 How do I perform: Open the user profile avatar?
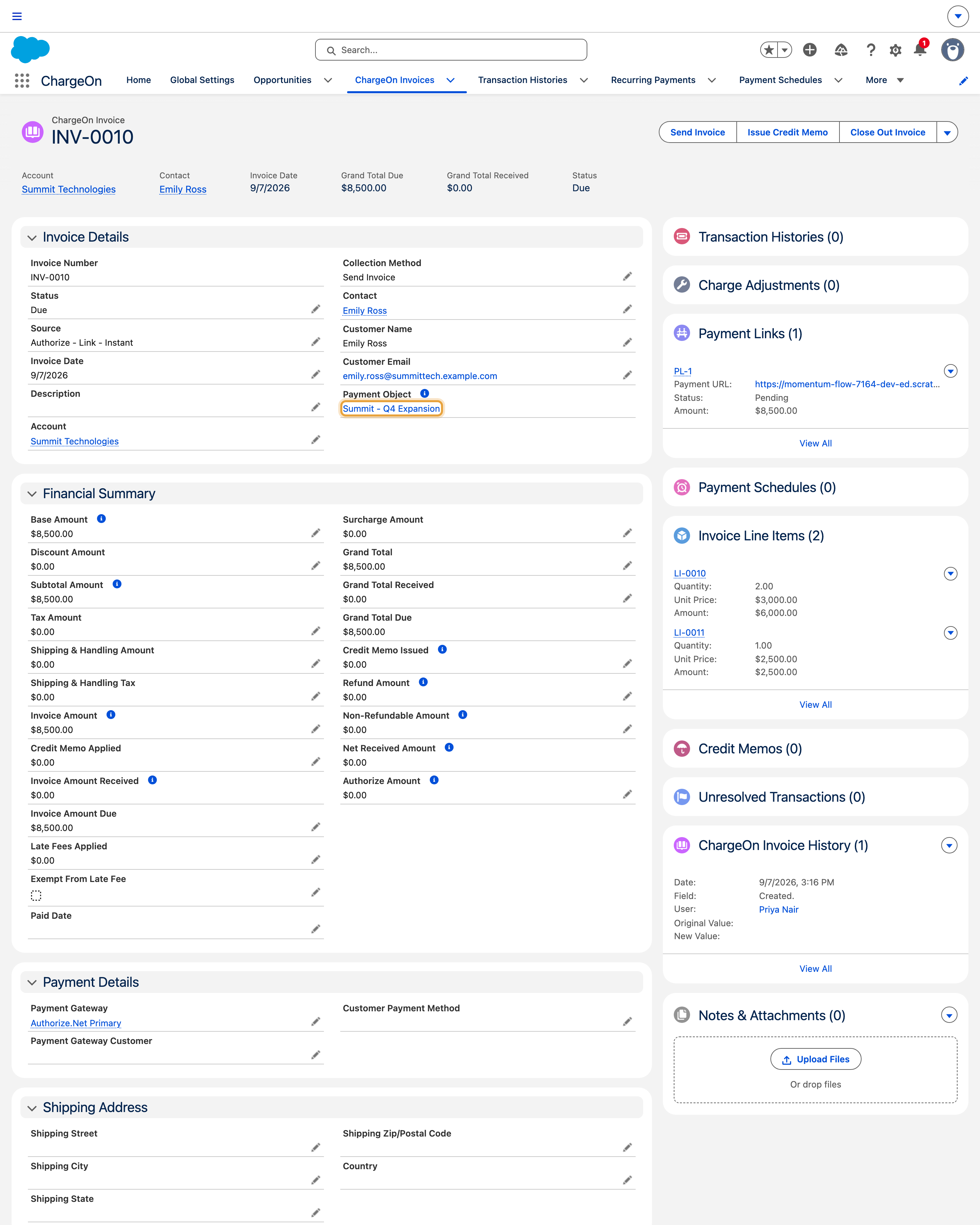pyautogui.click(x=953, y=50)
